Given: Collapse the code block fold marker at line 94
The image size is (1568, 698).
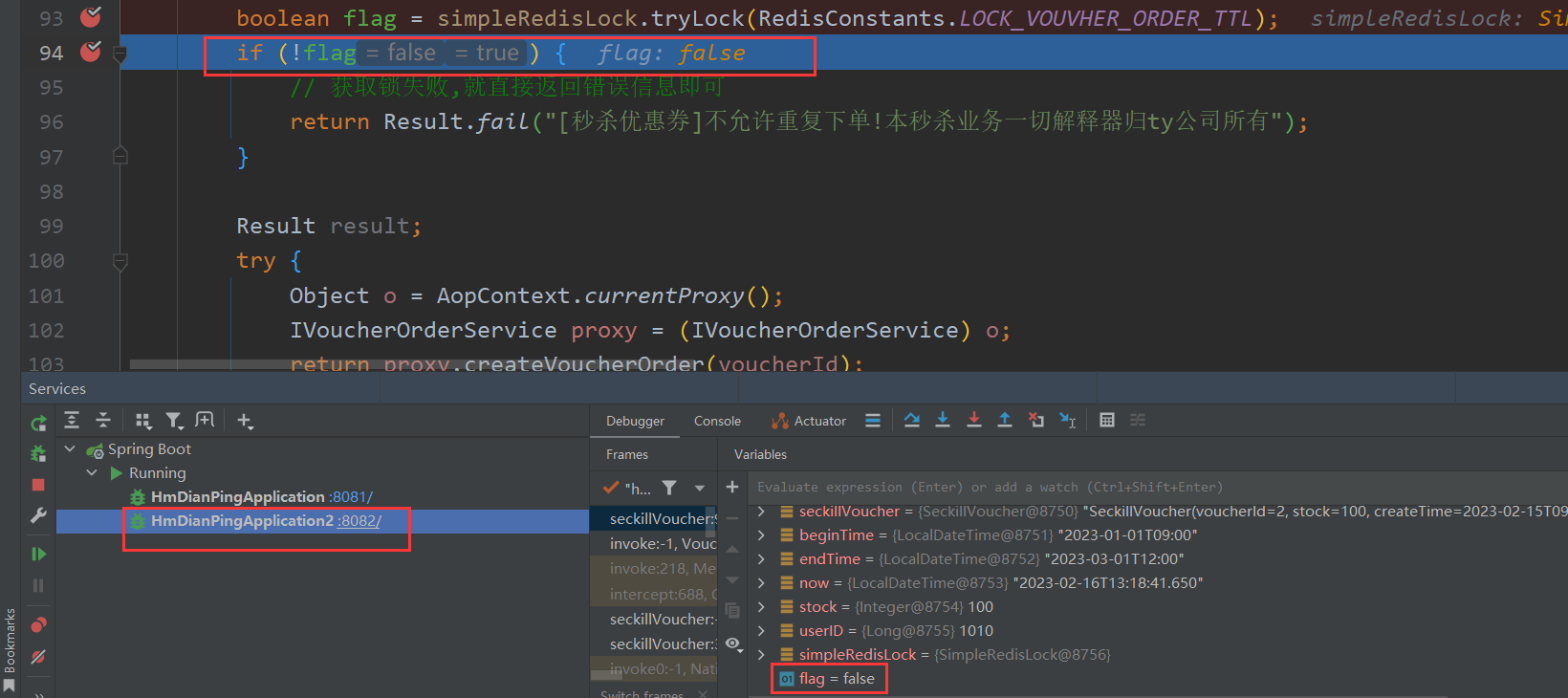Looking at the screenshot, I should pos(120,56).
